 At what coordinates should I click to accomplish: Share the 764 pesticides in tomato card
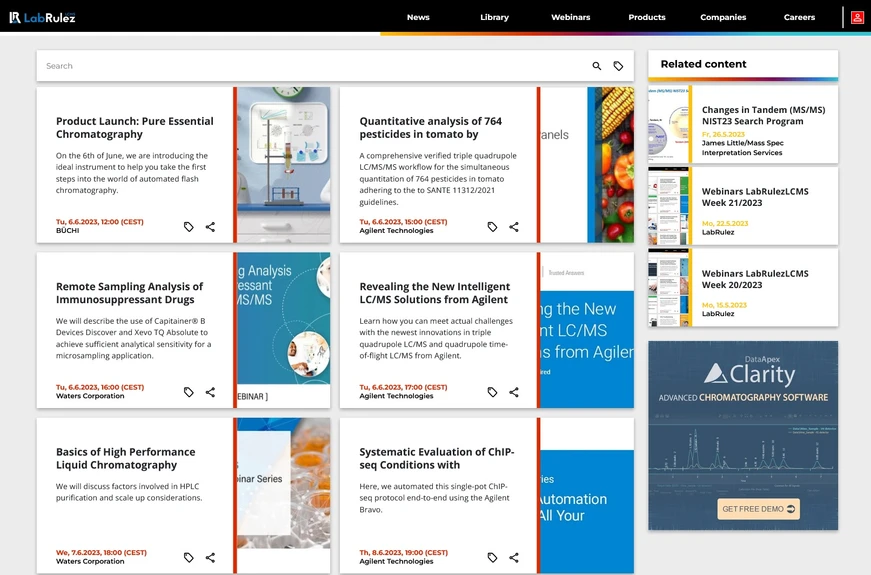point(514,227)
